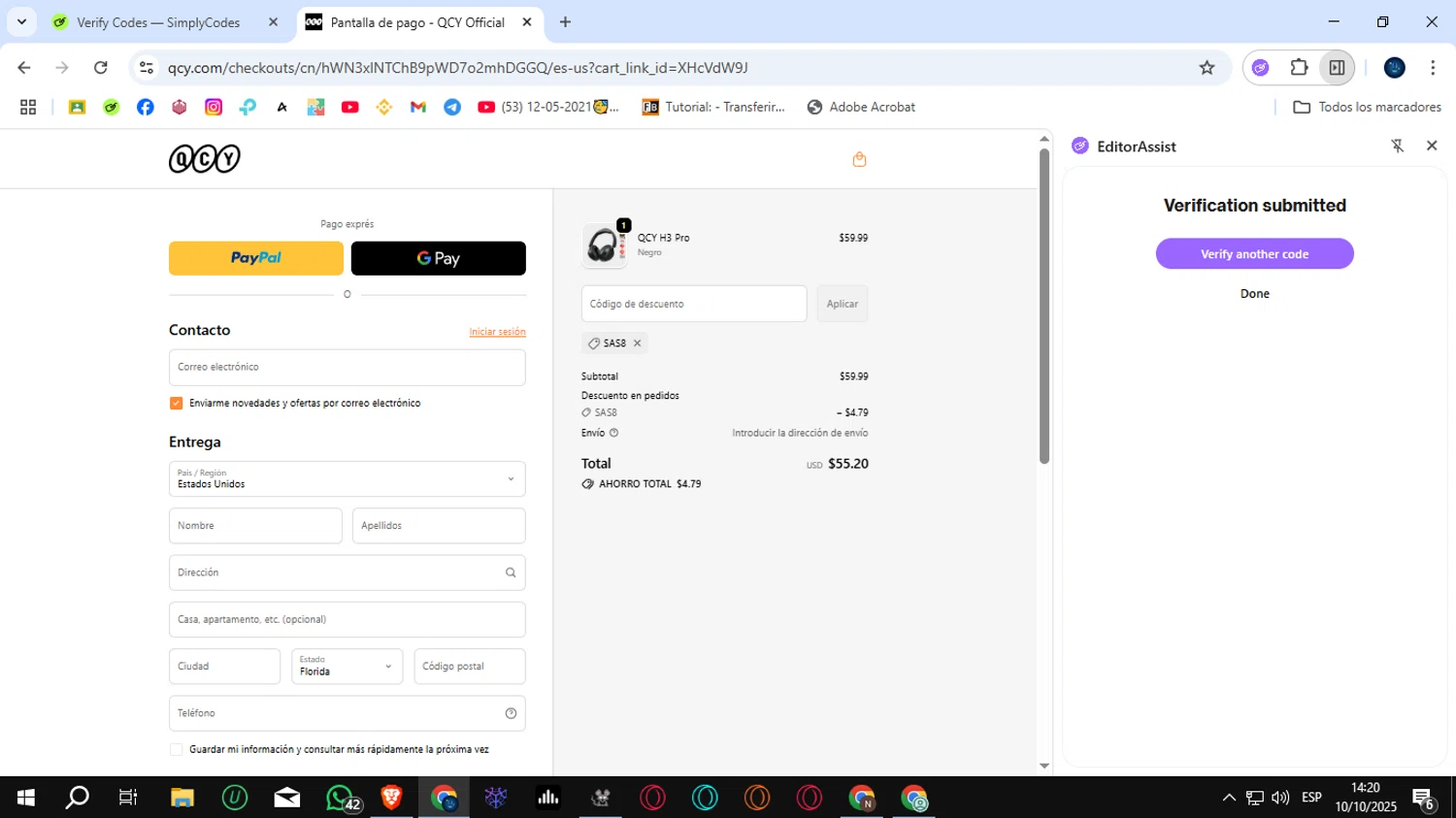The width and height of the screenshot is (1456, 818).
Task: Unpin the EditorAssist side panel
Action: click(1398, 147)
